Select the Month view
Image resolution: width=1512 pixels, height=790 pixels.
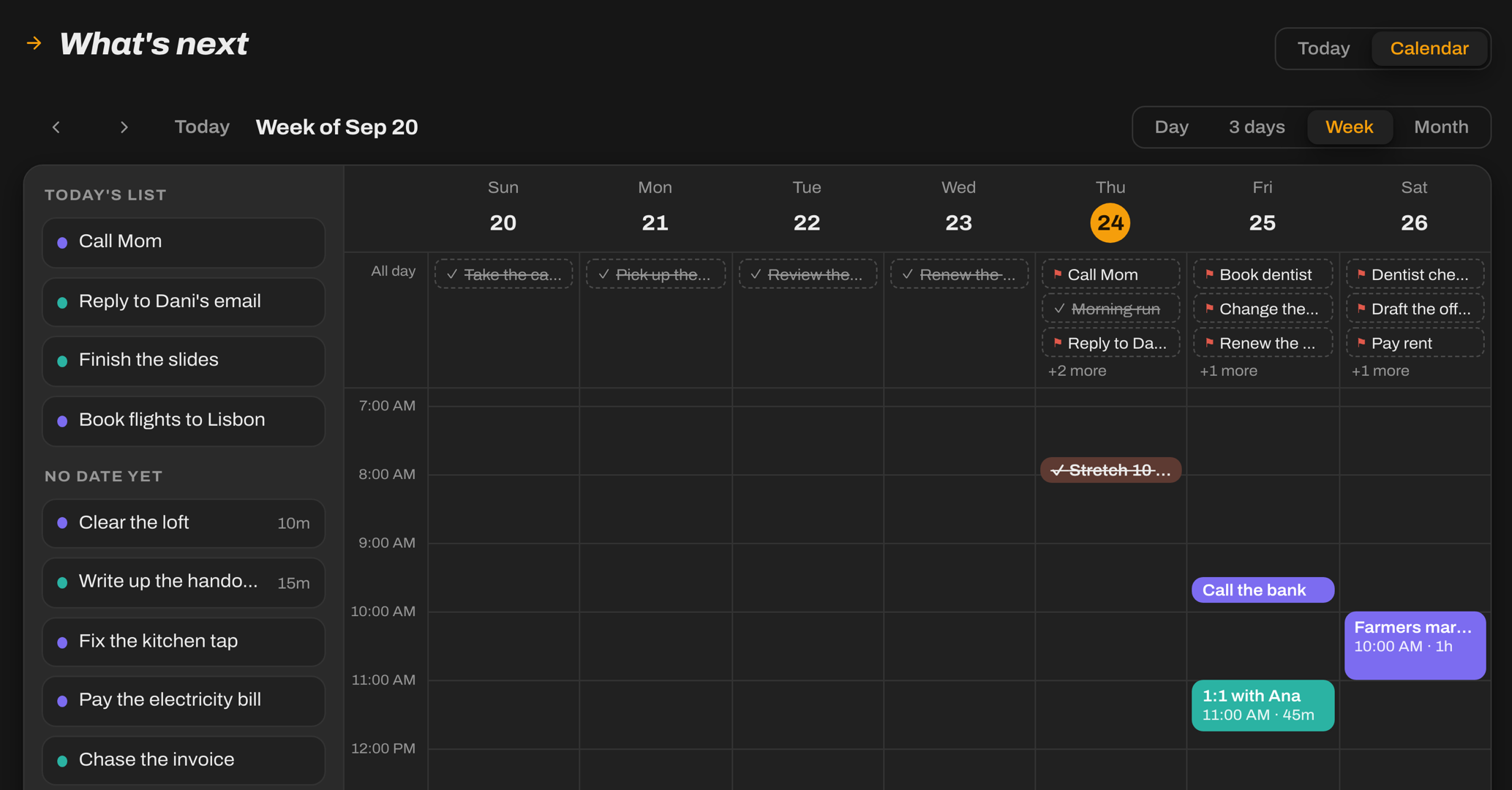[1441, 127]
